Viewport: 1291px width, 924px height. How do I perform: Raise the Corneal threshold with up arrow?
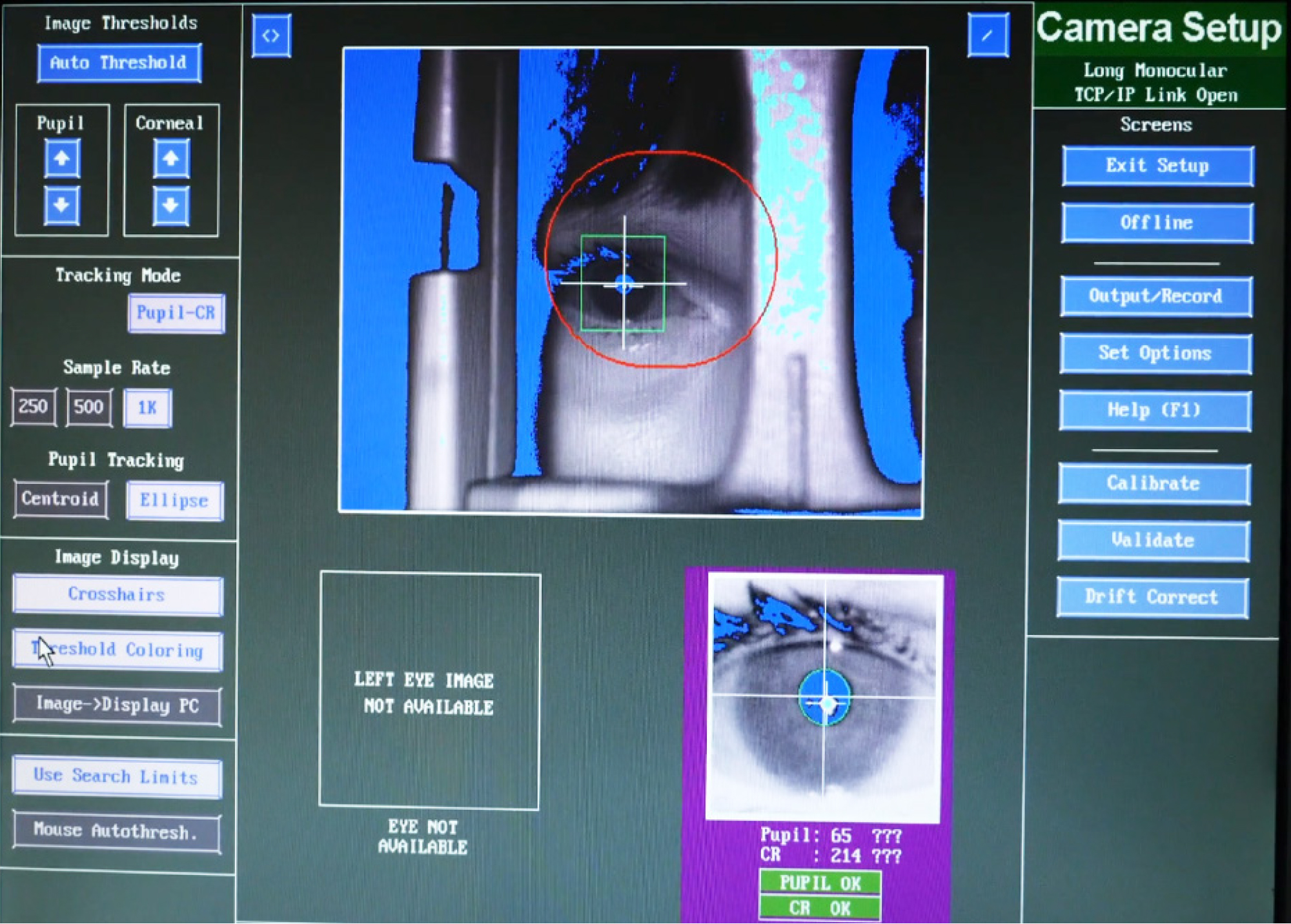click(171, 159)
